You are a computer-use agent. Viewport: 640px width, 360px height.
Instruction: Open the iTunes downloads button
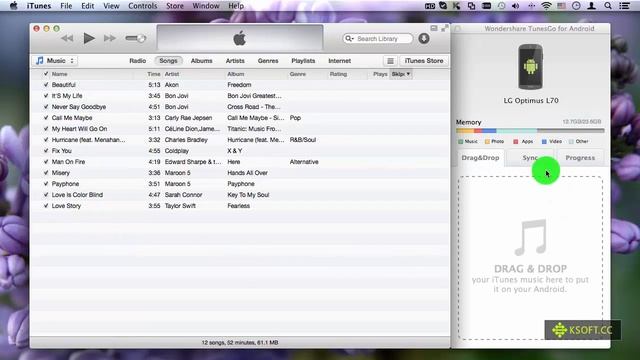tap(424, 38)
